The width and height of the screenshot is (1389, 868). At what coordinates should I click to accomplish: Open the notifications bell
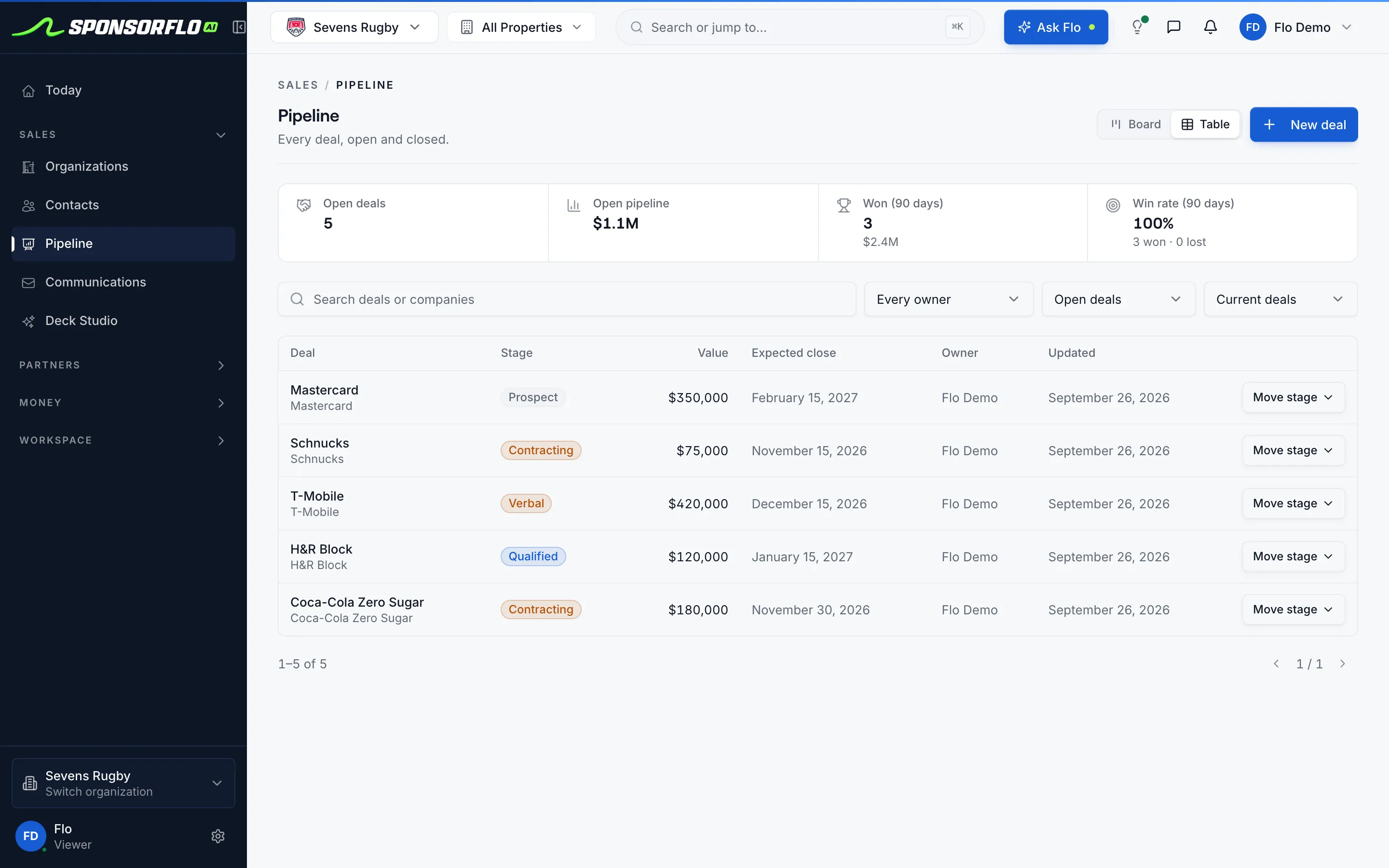[1211, 27]
